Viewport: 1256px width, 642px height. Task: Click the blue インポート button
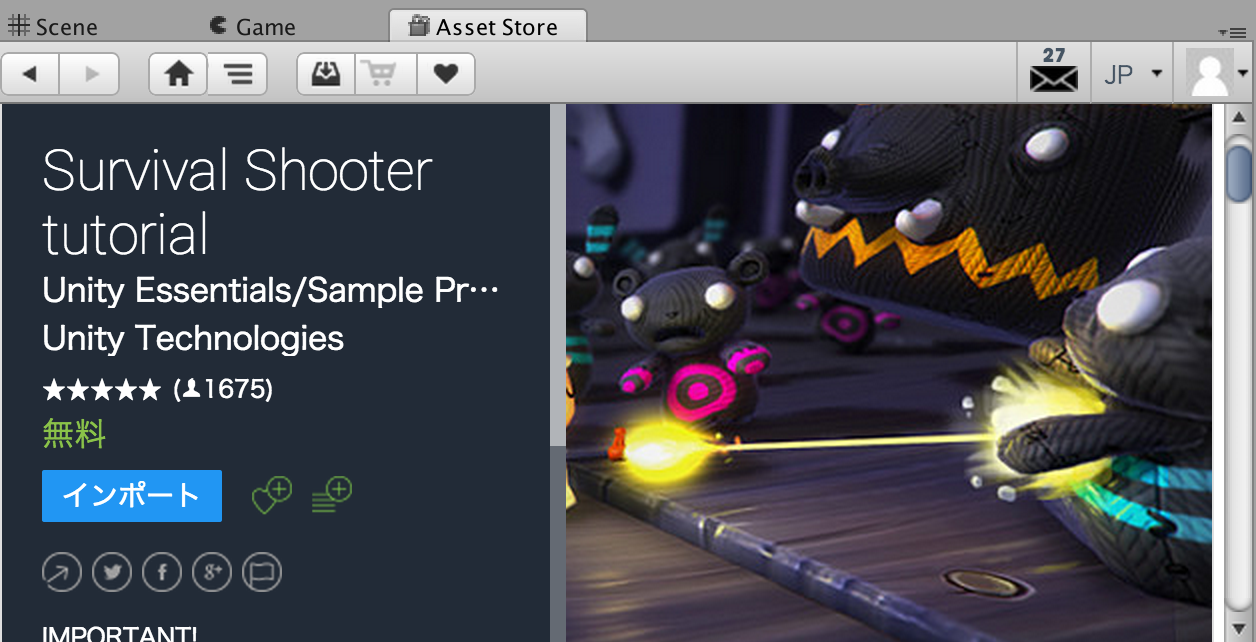click(x=132, y=496)
